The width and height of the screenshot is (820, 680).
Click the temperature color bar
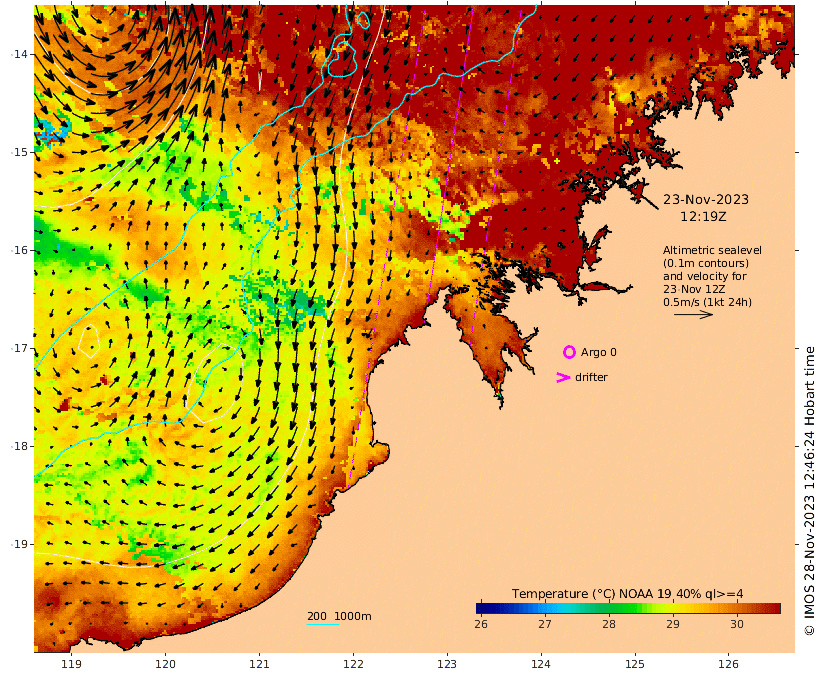point(628,608)
